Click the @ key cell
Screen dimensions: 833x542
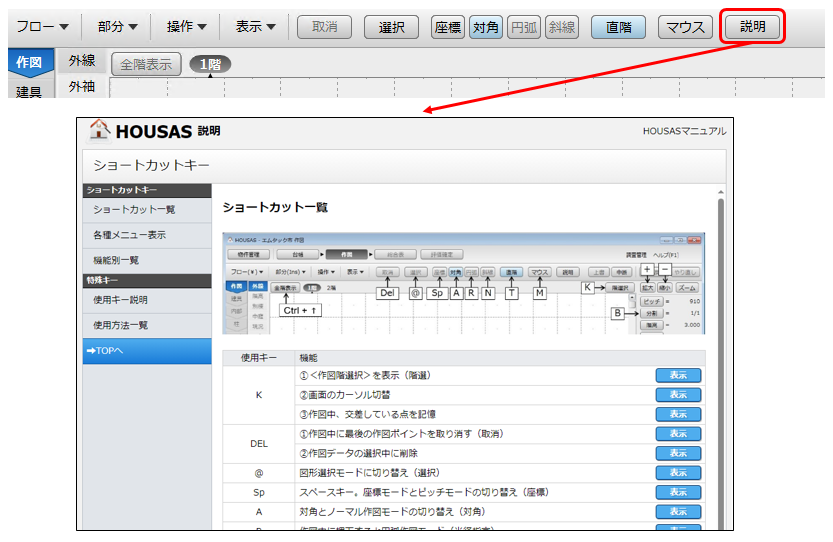coord(259,473)
